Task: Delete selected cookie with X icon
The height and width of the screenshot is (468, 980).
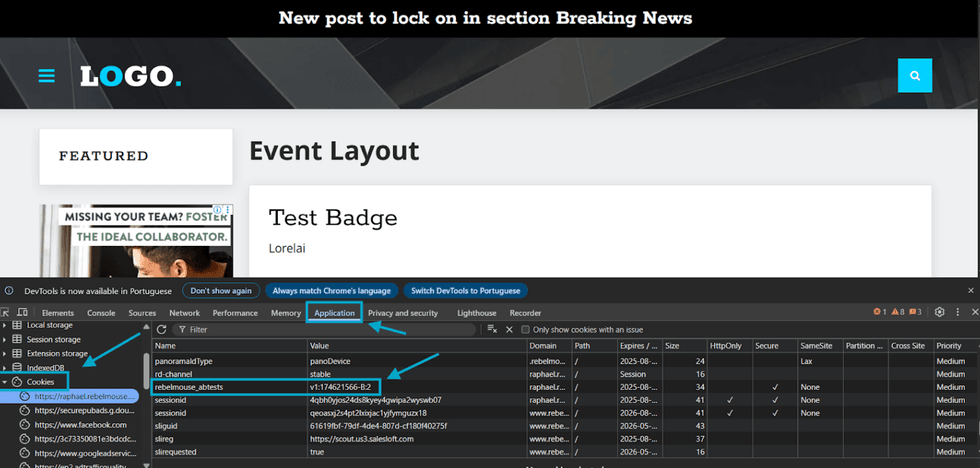Action: point(509,329)
